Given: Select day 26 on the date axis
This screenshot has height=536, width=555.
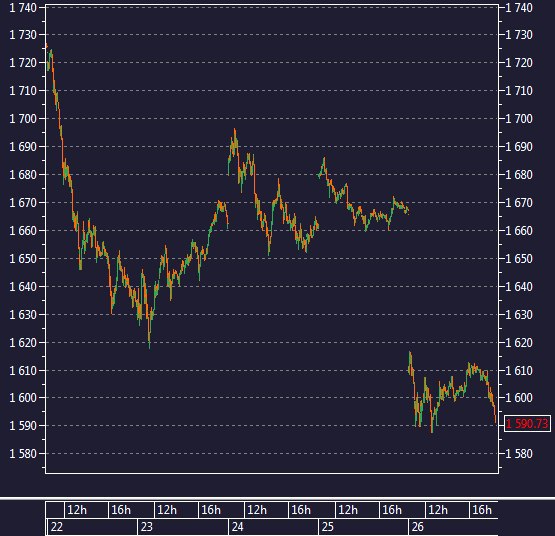Looking at the screenshot, I should [x=418, y=527].
